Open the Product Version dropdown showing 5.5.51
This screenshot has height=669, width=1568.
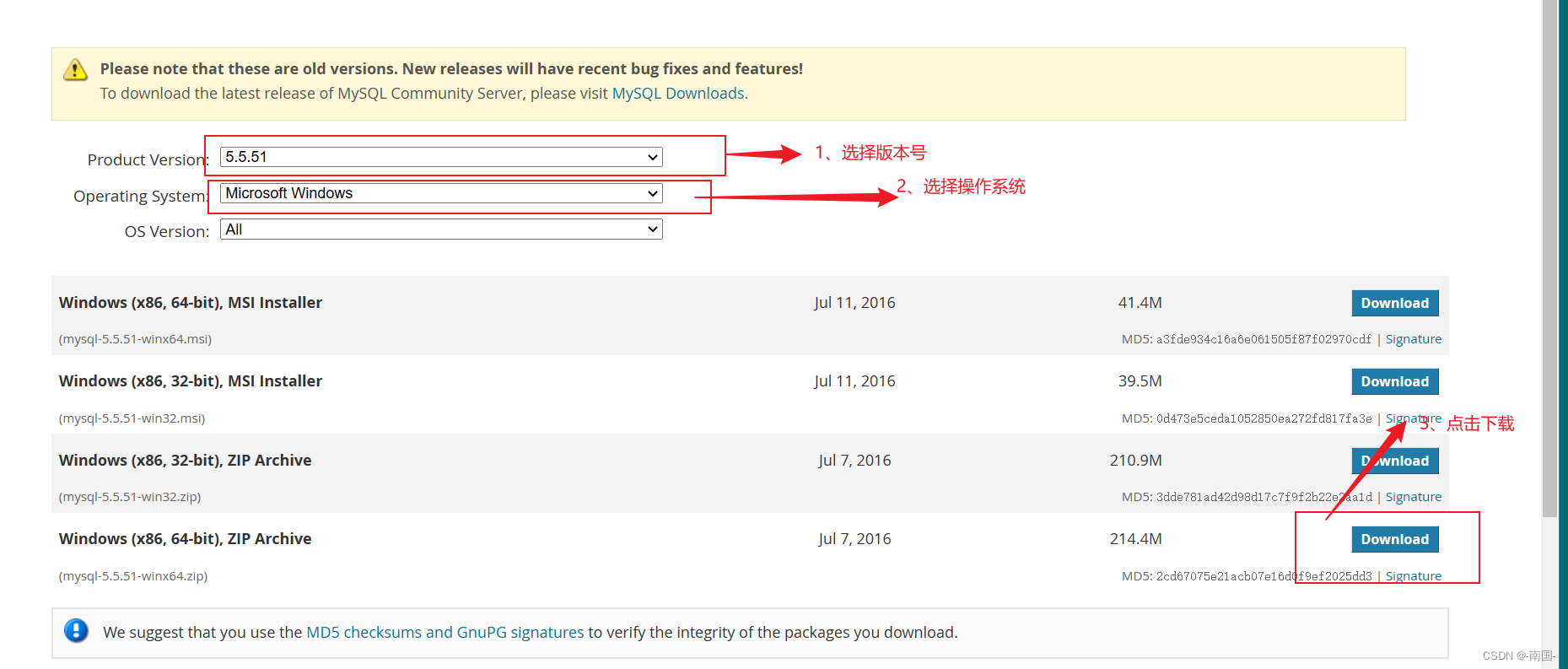441,157
